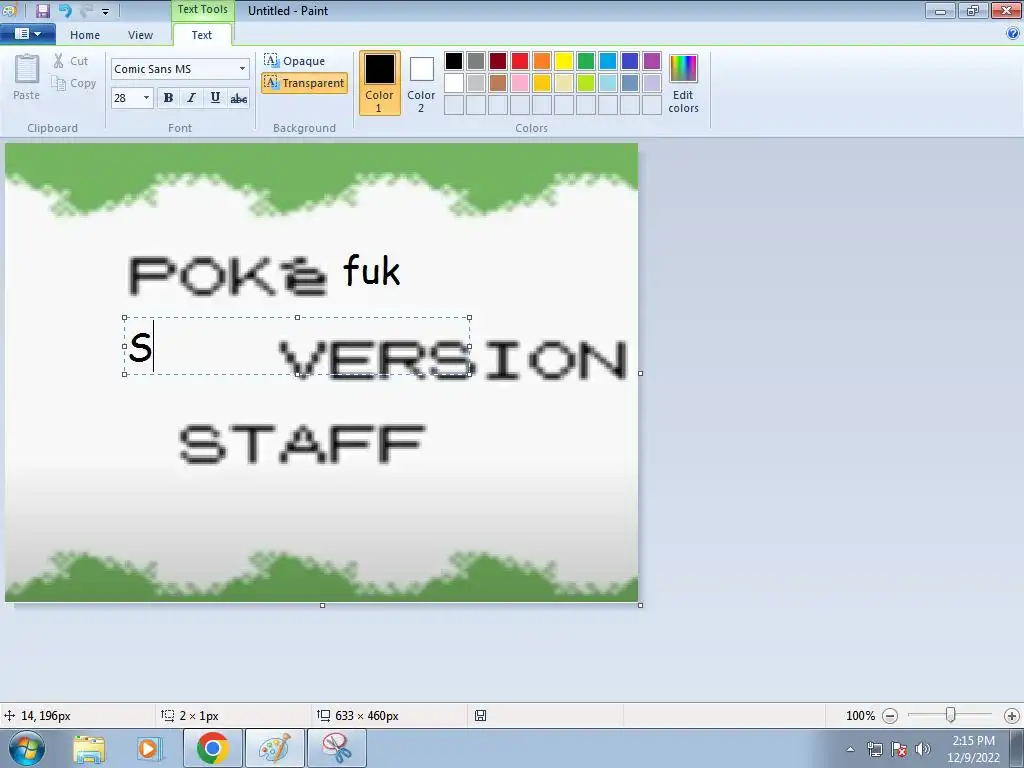Open Windows Media Player from taskbar
The height and width of the screenshot is (768, 1024).
[x=149, y=749]
